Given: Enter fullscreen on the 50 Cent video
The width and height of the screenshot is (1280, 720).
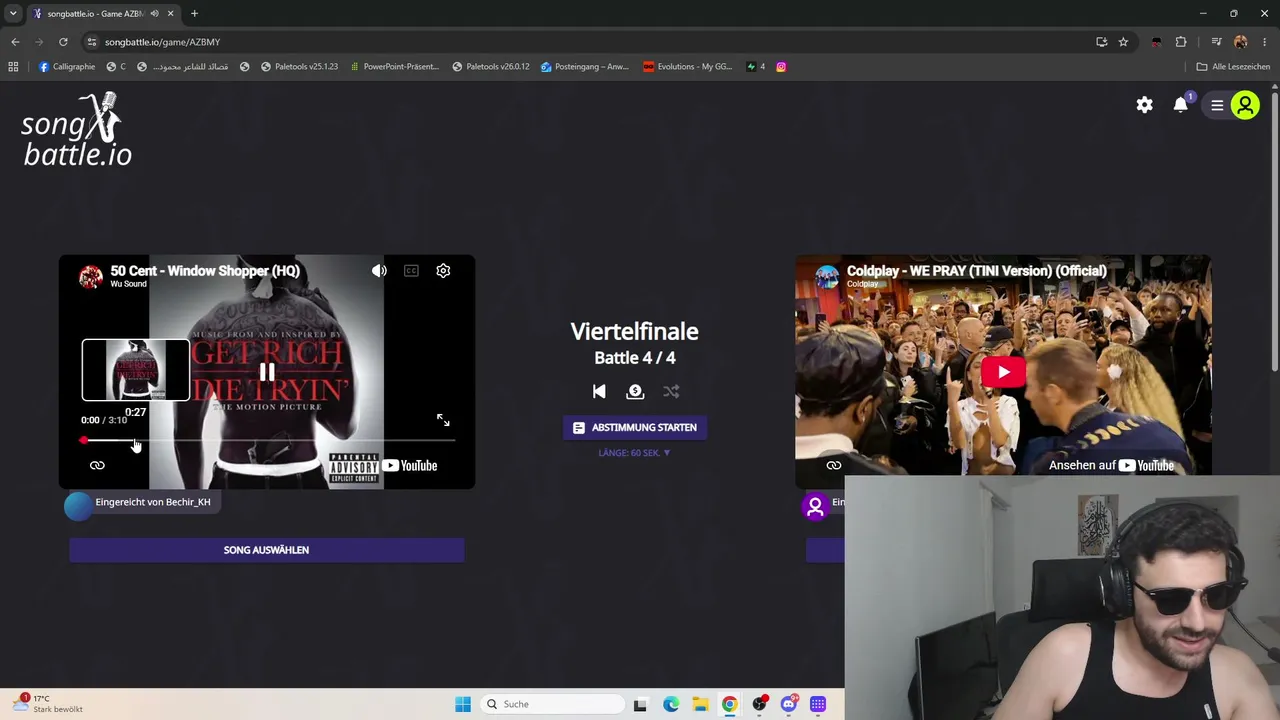Looking at the screenshot, I should tap(443, 421).
